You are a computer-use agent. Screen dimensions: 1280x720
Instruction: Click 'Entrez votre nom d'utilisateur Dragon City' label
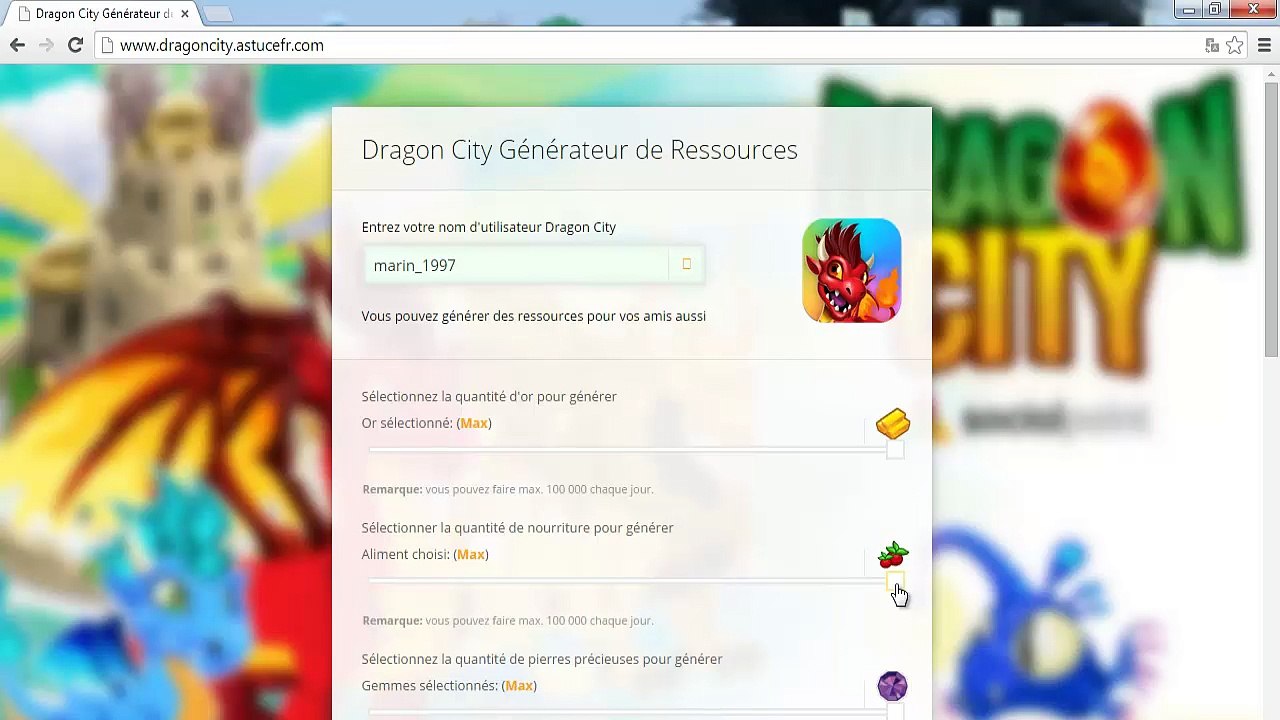click(489, 227)
